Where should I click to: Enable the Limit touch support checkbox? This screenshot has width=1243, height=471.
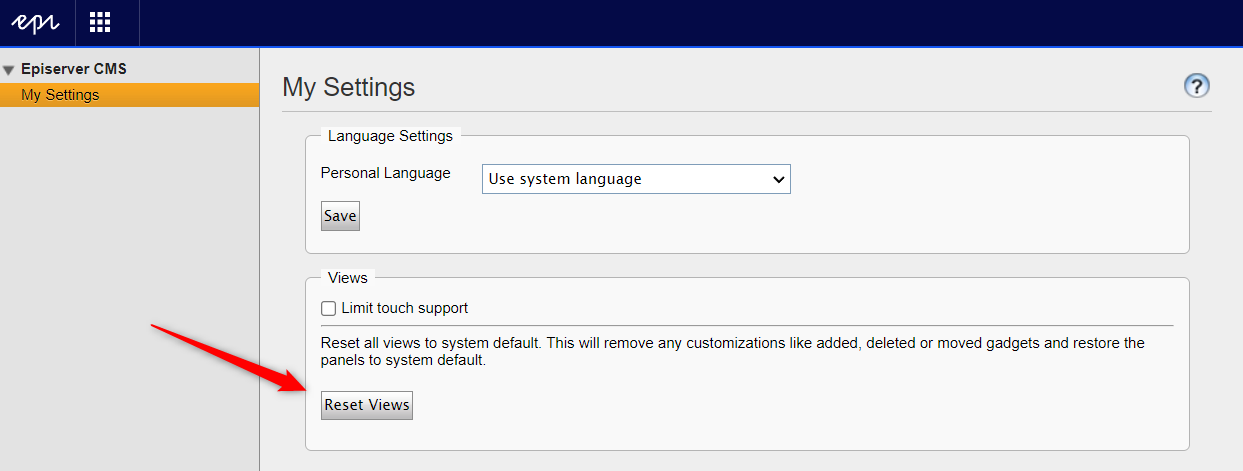pos(328,308)
